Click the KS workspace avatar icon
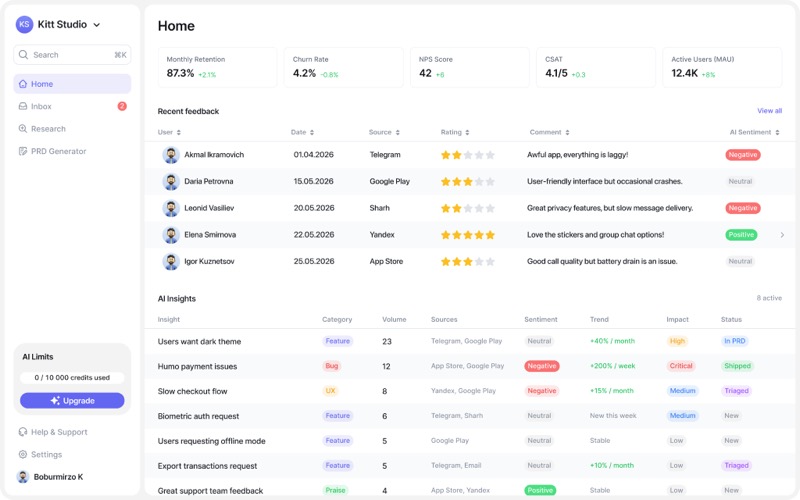 (x=24, y=24)
